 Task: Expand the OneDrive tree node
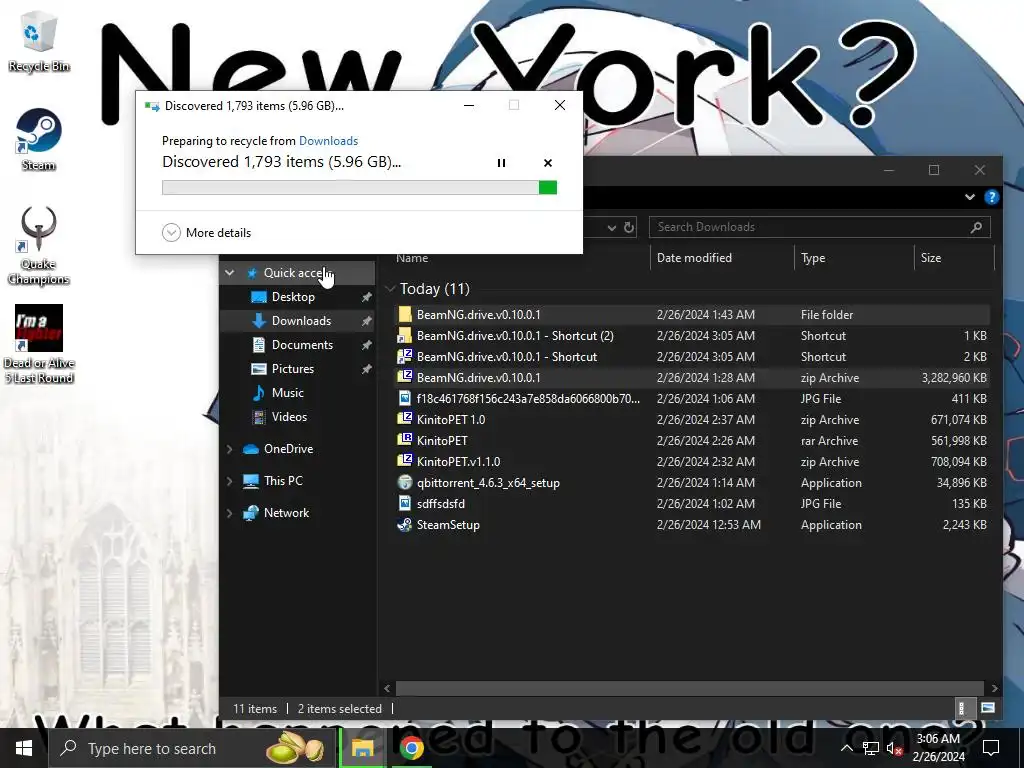point(229,449)
